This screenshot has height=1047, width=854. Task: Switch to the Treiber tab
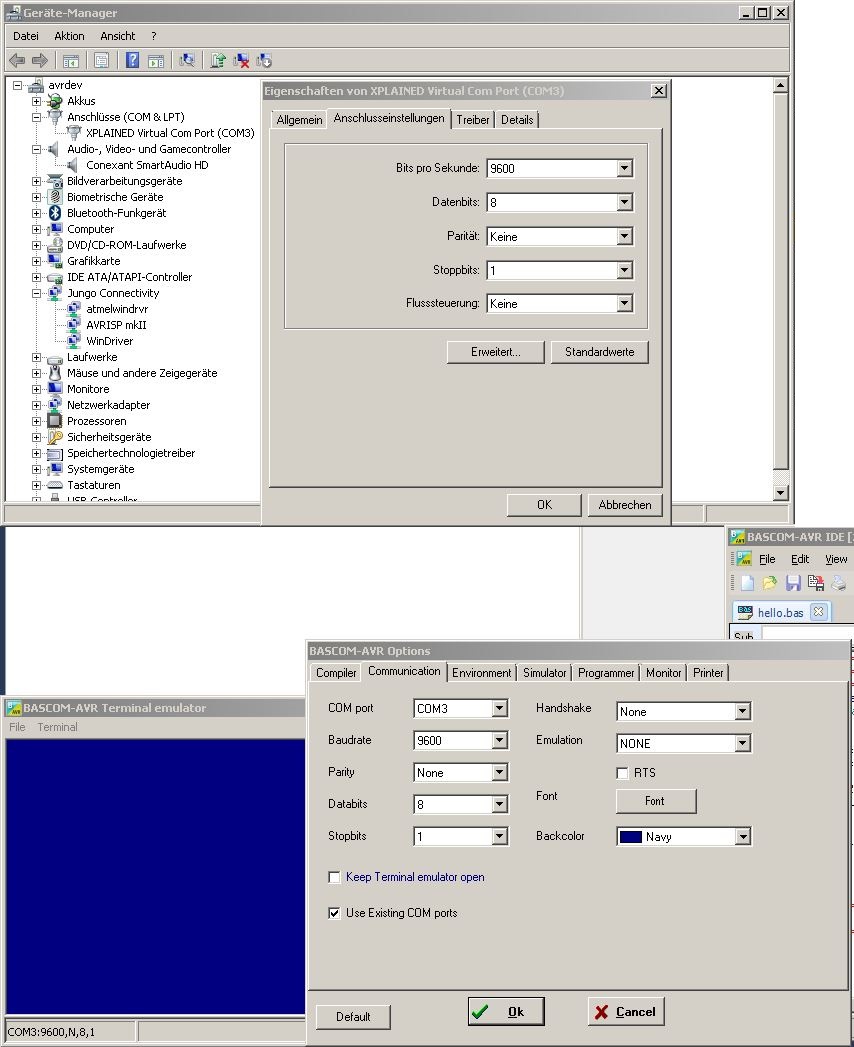[473, 120]
